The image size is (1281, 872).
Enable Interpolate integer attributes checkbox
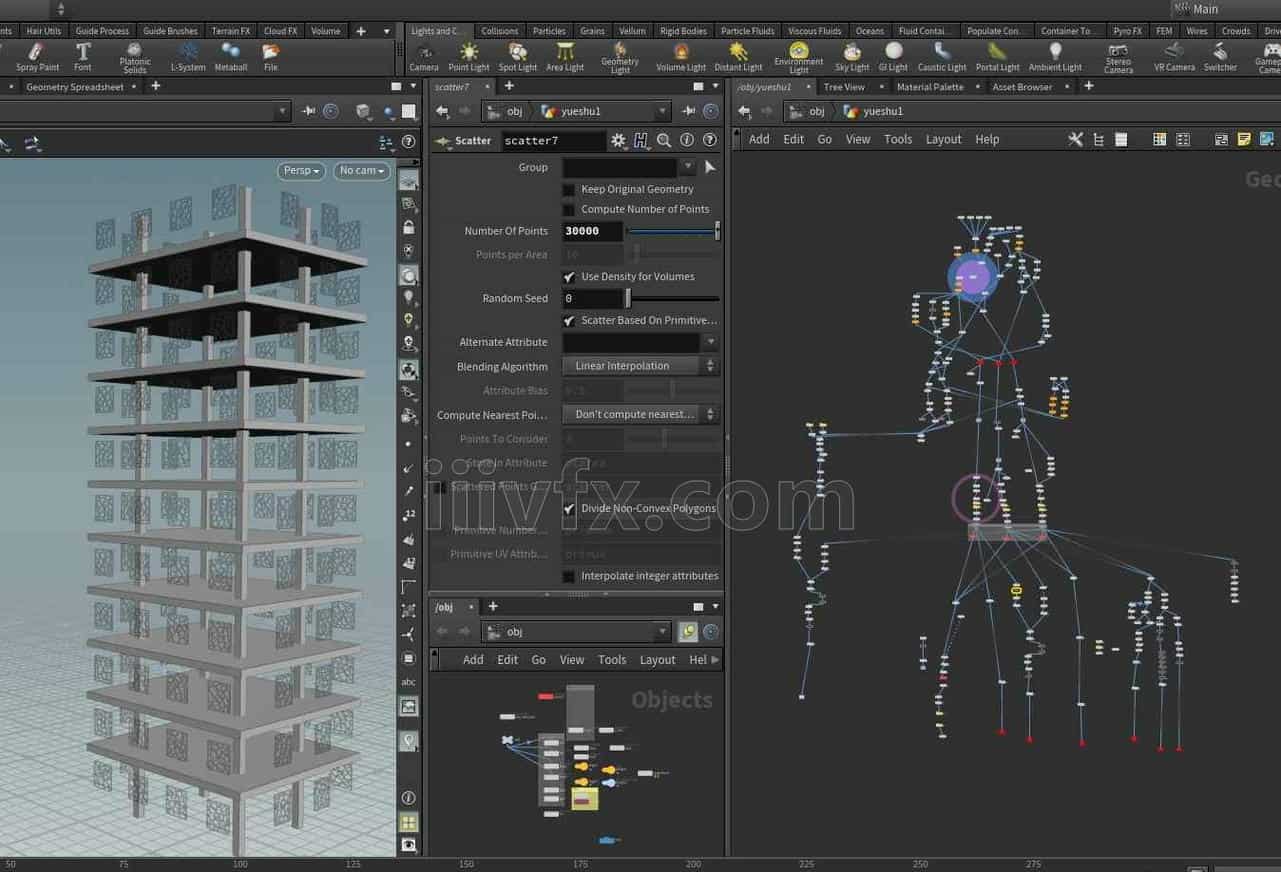point(569,576)
